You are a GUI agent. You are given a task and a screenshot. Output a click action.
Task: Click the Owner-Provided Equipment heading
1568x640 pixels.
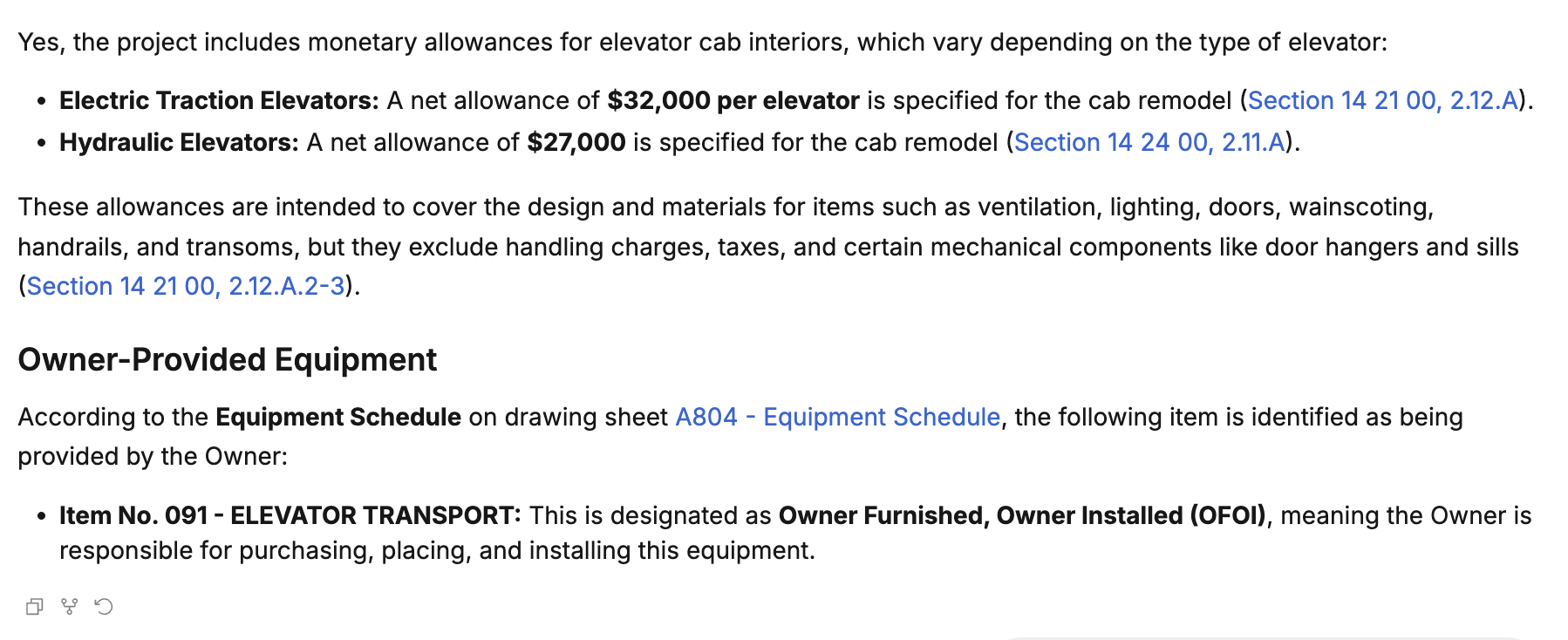coord(227,359)
